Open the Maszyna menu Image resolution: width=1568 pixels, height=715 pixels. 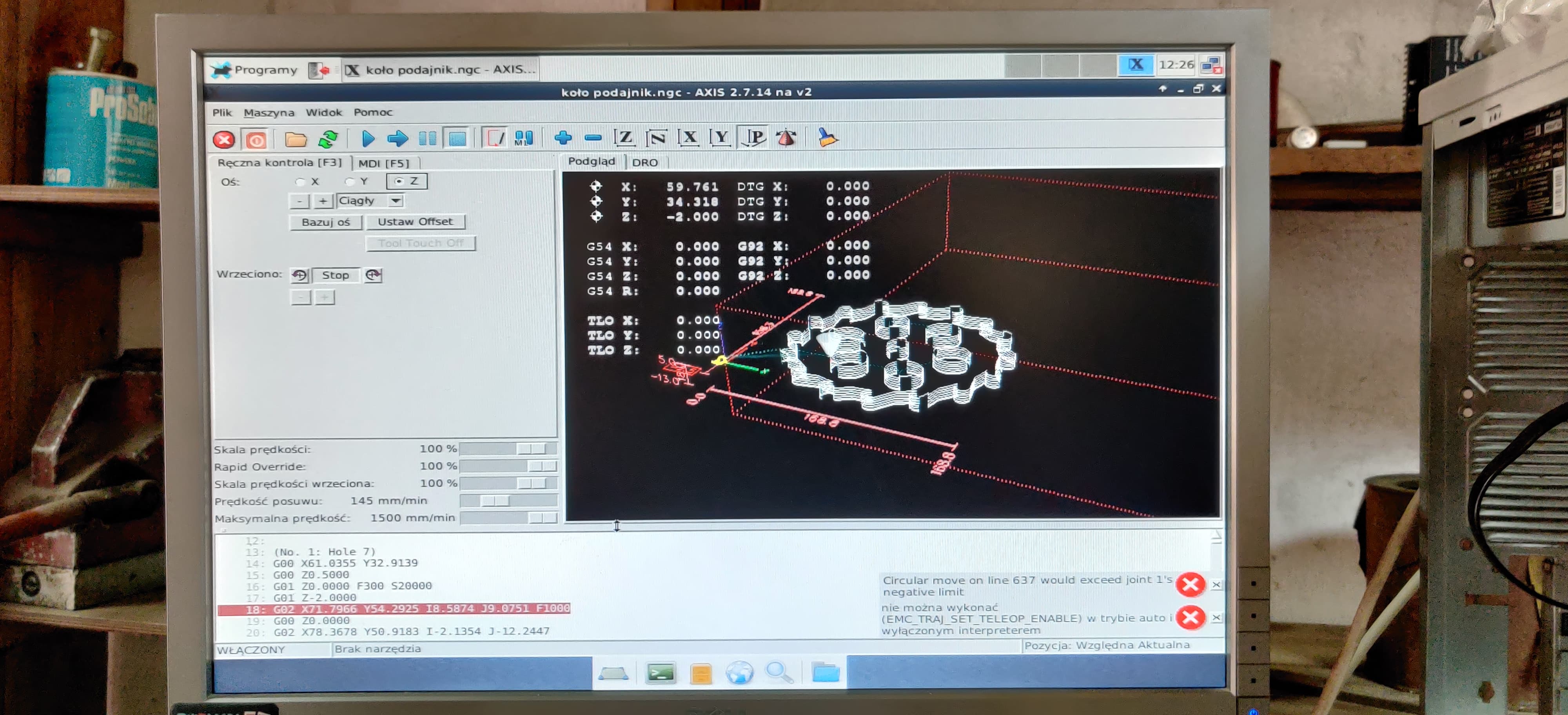tap(269, 113)
